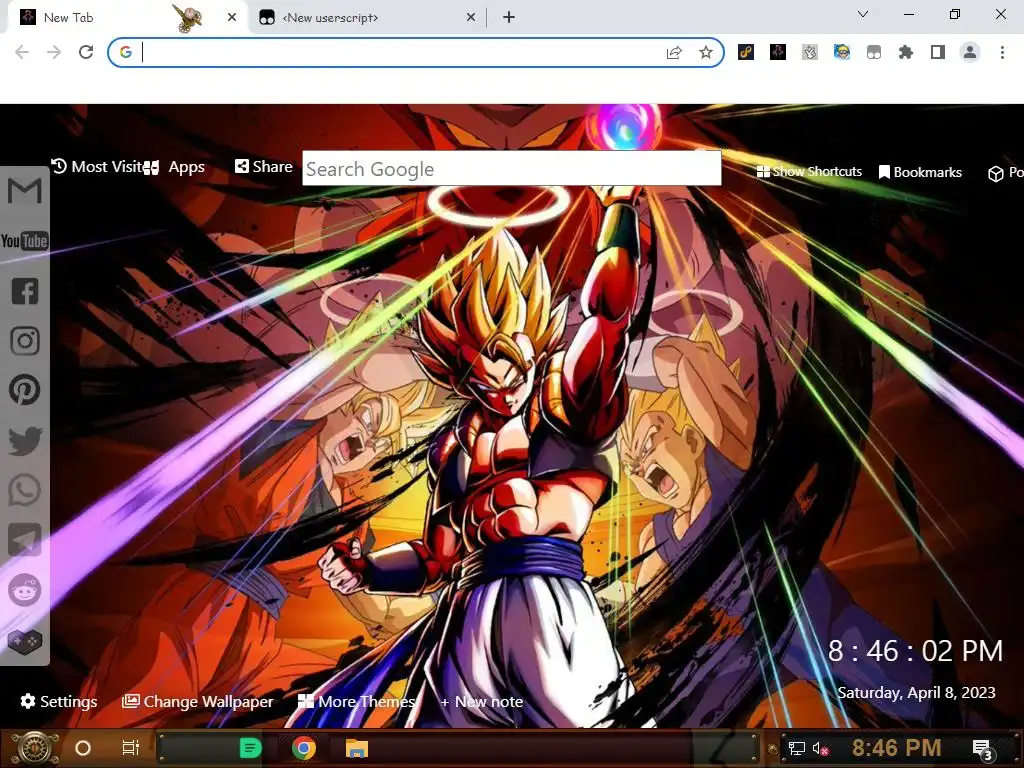Toggle Show Shortcuts
The image size is (1024, 768).
[x=809, y=172]
